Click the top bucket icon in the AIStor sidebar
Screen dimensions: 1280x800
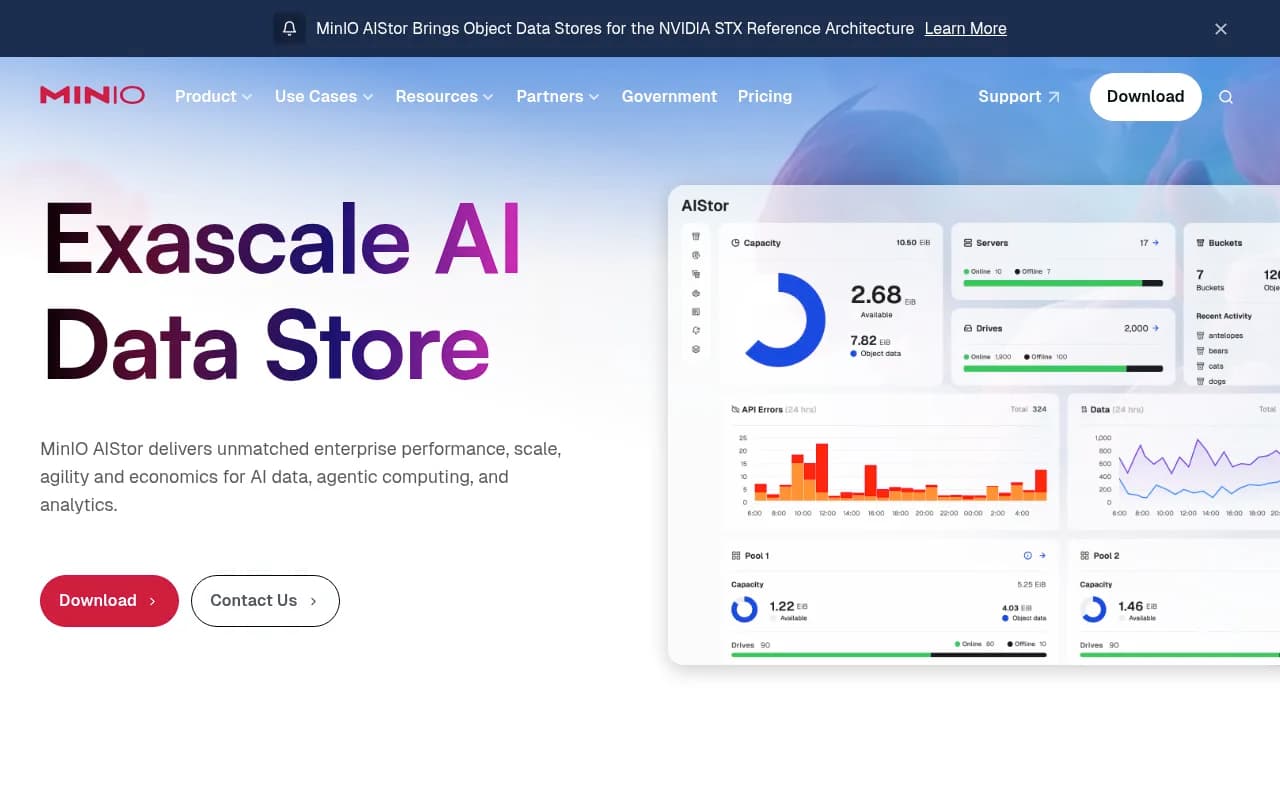click(x=696, y=237)
